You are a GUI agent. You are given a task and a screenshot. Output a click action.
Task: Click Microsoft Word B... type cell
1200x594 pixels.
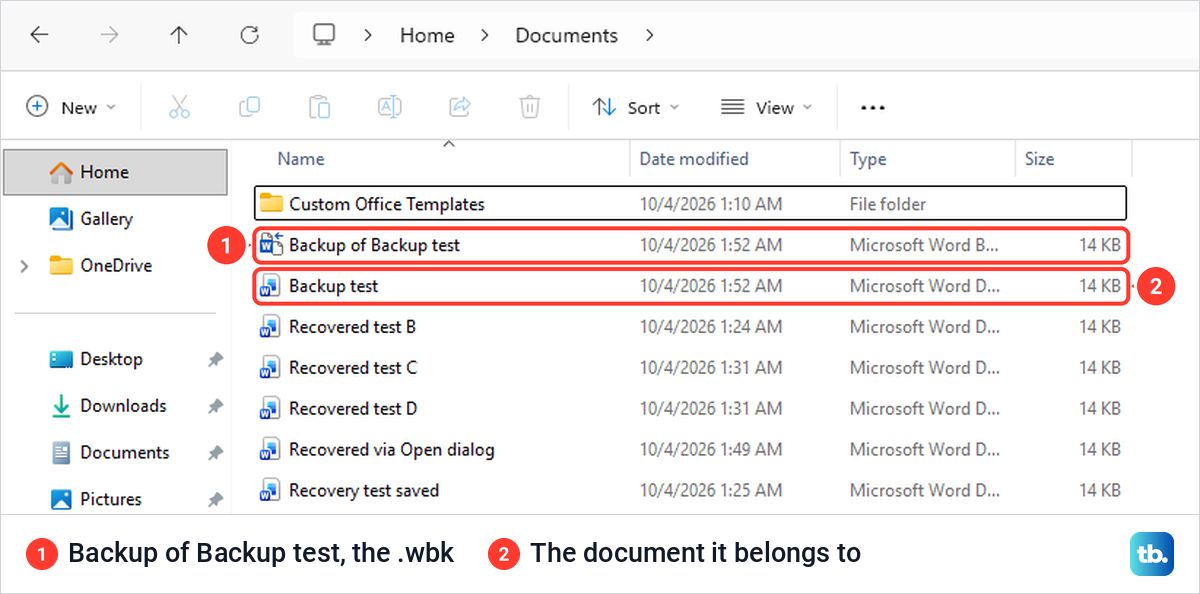tap(924, 245)
